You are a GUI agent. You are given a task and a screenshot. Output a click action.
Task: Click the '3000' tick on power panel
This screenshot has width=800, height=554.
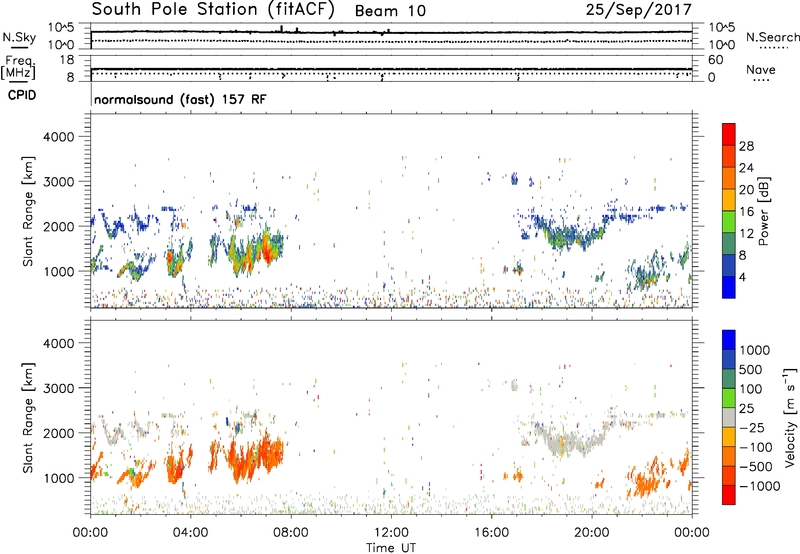pyautogui.click(x=59, y=182)
